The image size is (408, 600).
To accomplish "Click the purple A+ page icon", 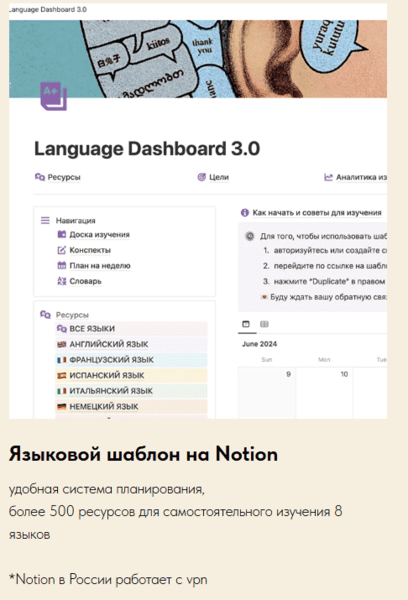I will pos(54,96).
